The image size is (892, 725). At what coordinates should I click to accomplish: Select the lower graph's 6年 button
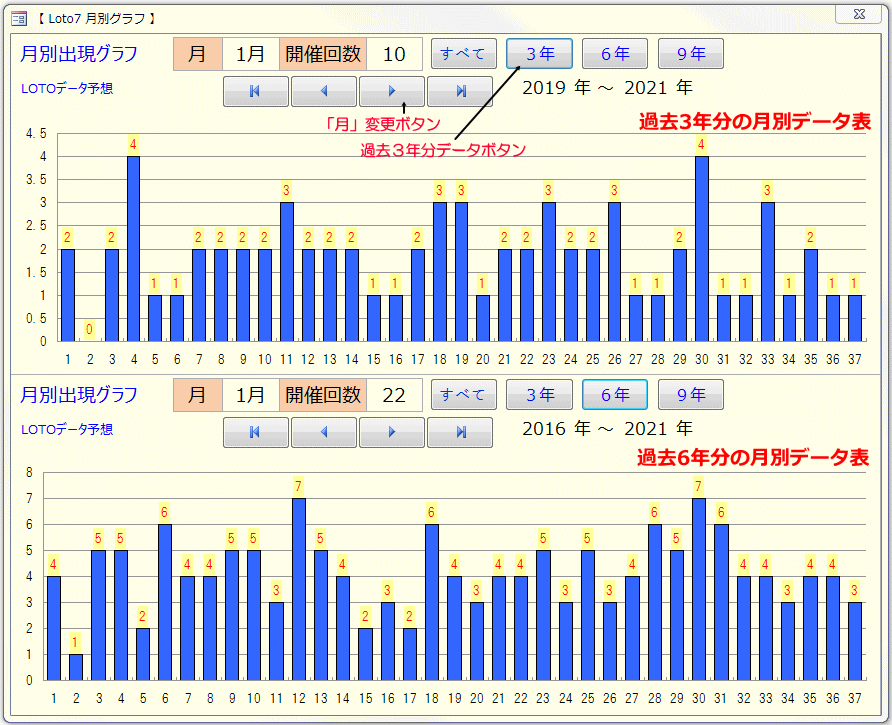click(x=615, y=394)
